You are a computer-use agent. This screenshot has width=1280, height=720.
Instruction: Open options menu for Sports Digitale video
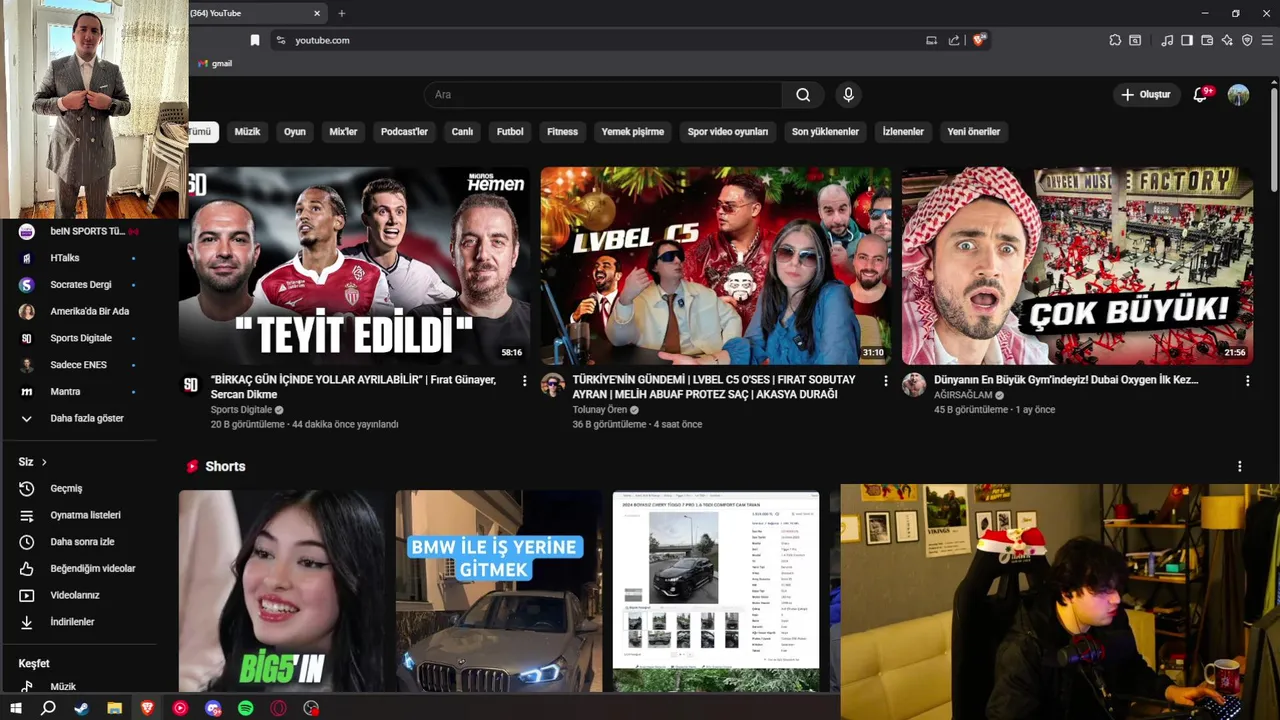click(x=524, y=381)
